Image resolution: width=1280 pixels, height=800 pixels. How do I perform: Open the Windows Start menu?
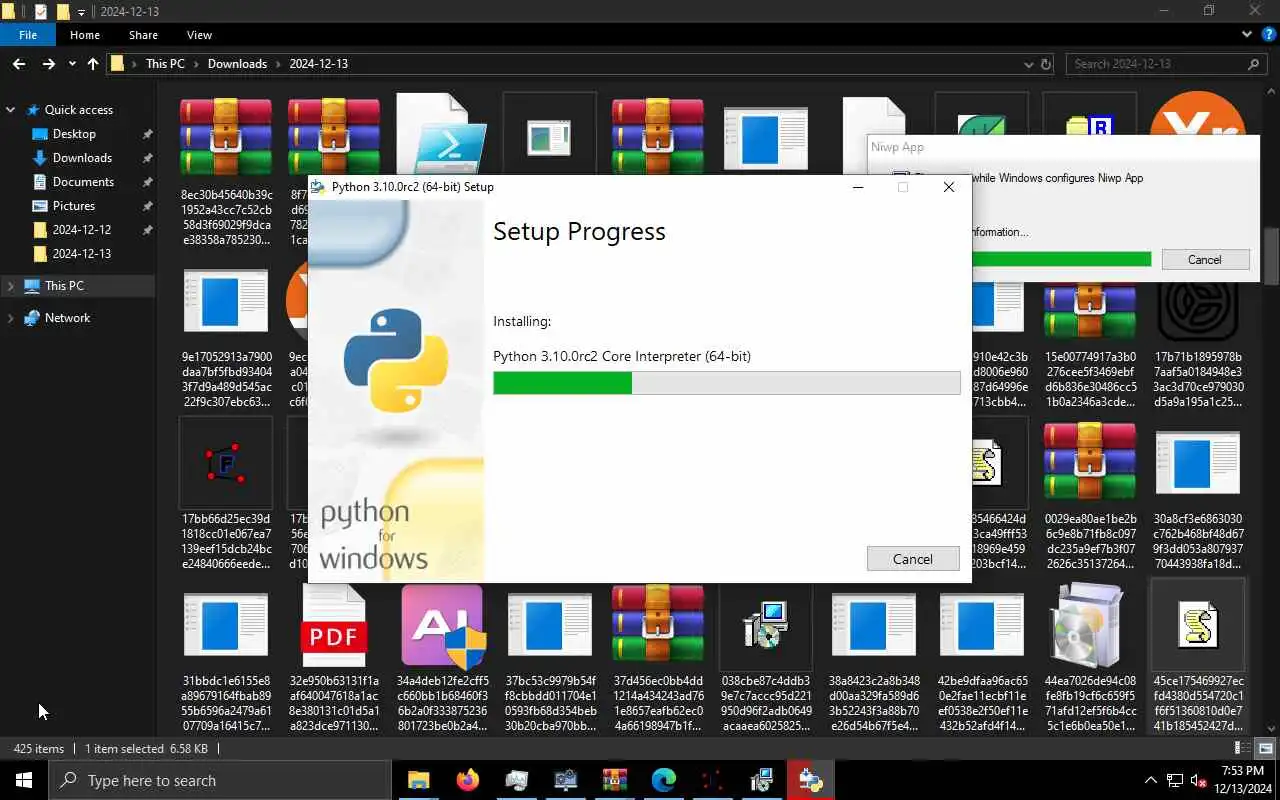[x=24, y=780]
